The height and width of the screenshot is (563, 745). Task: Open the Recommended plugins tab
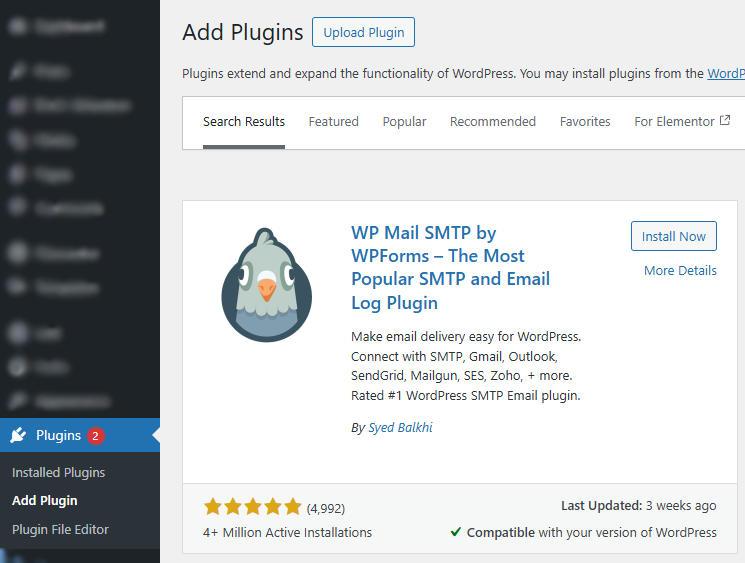(492, 122)
